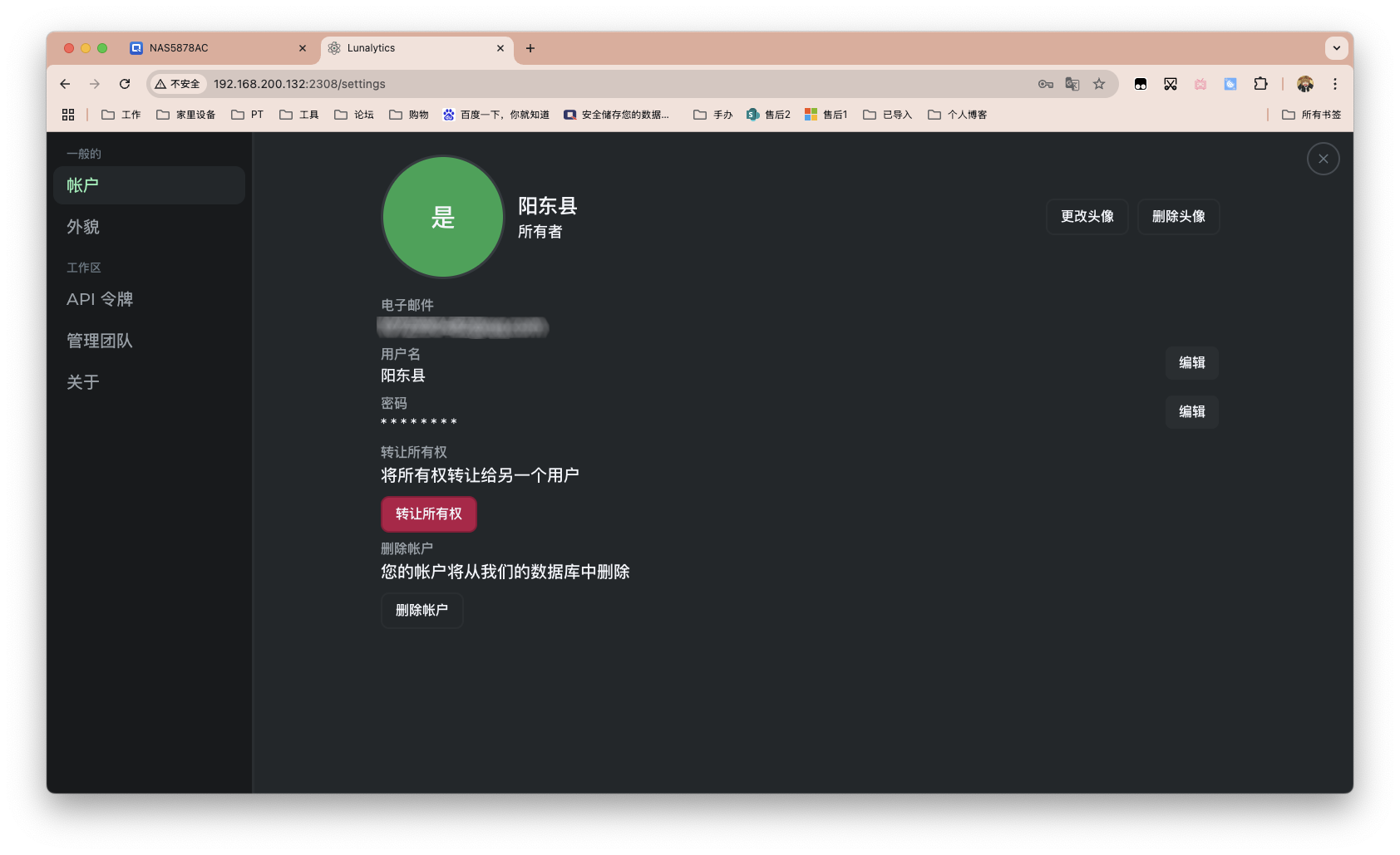Open Chrome's three-dot menu
The height and width of the screenshot is (855, 1400).
(1335, 84)
